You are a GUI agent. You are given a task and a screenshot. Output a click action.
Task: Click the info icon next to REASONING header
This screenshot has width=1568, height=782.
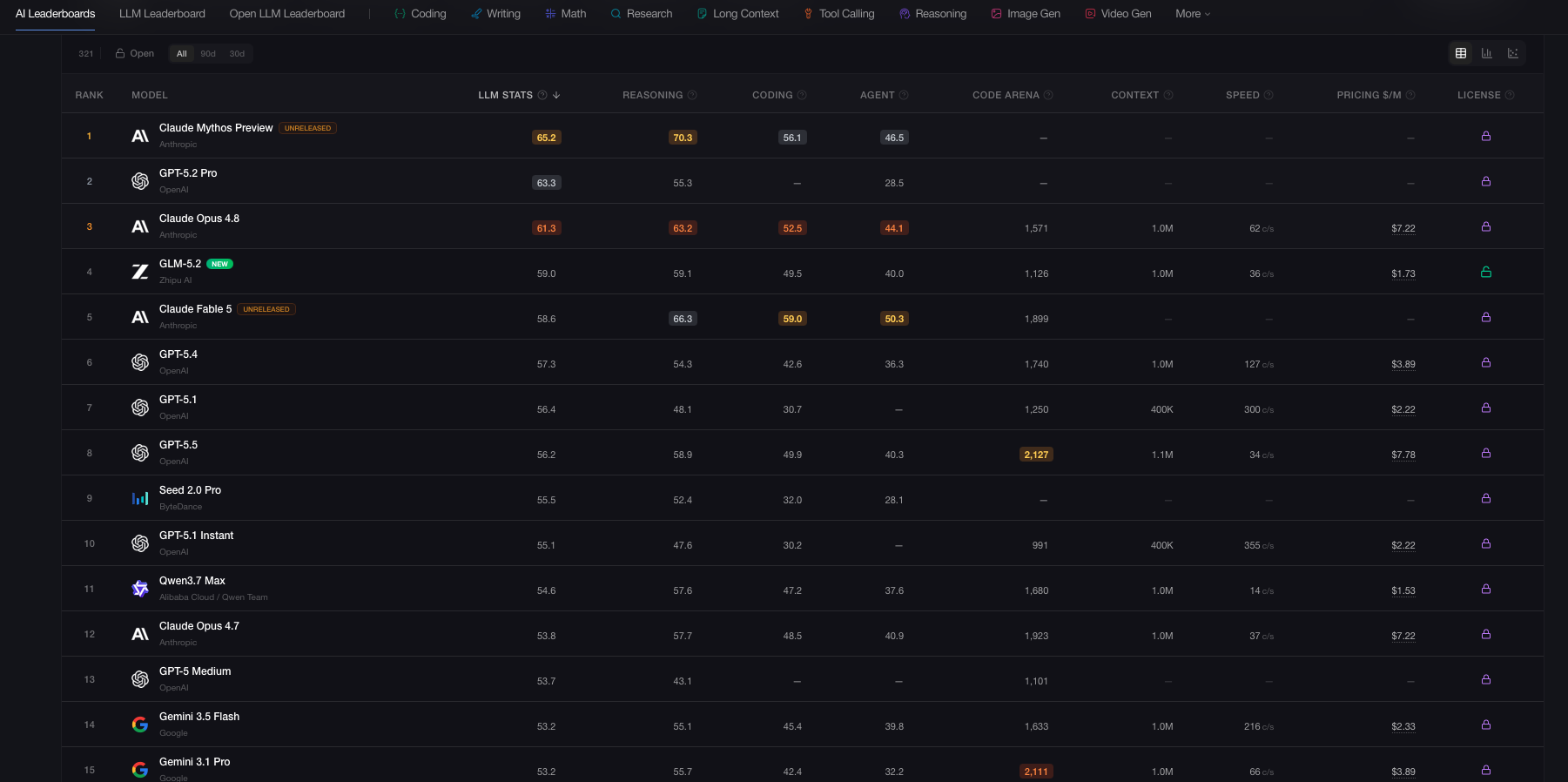click(x=692, y=95)
